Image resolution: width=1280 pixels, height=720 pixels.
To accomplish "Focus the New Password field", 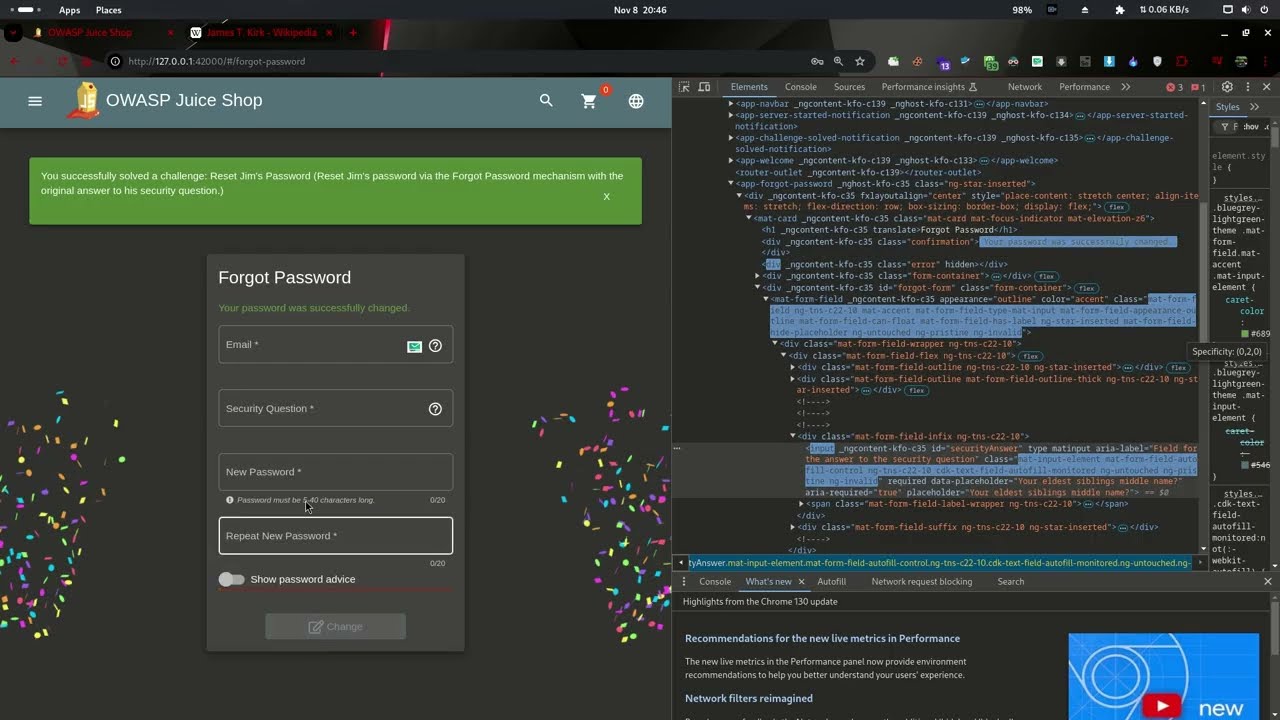I will [x=335, y=472].
